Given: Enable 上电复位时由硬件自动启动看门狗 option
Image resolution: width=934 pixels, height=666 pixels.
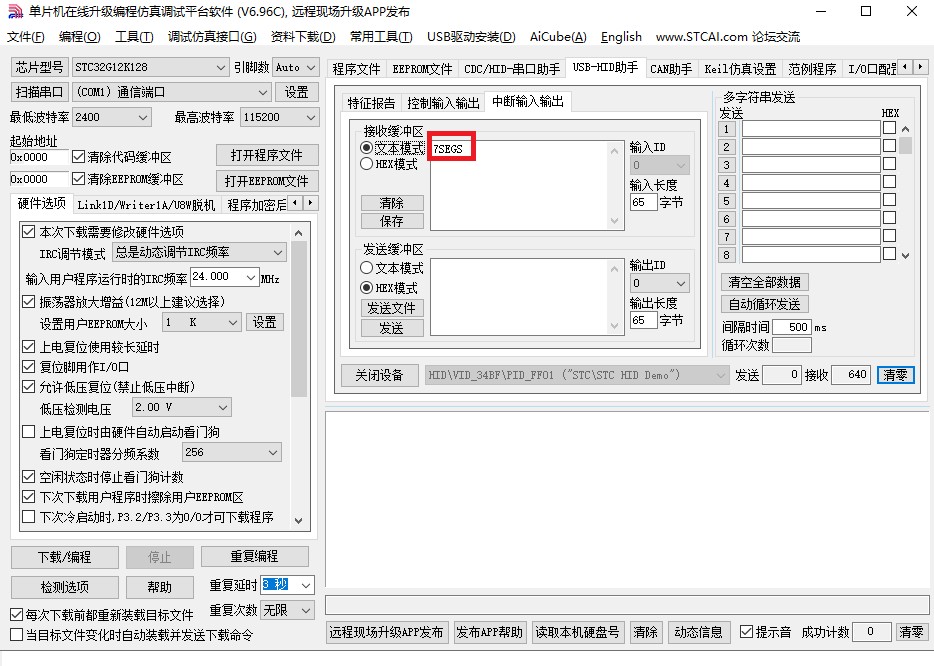Looking at the screenshot, I should [28, 432].
